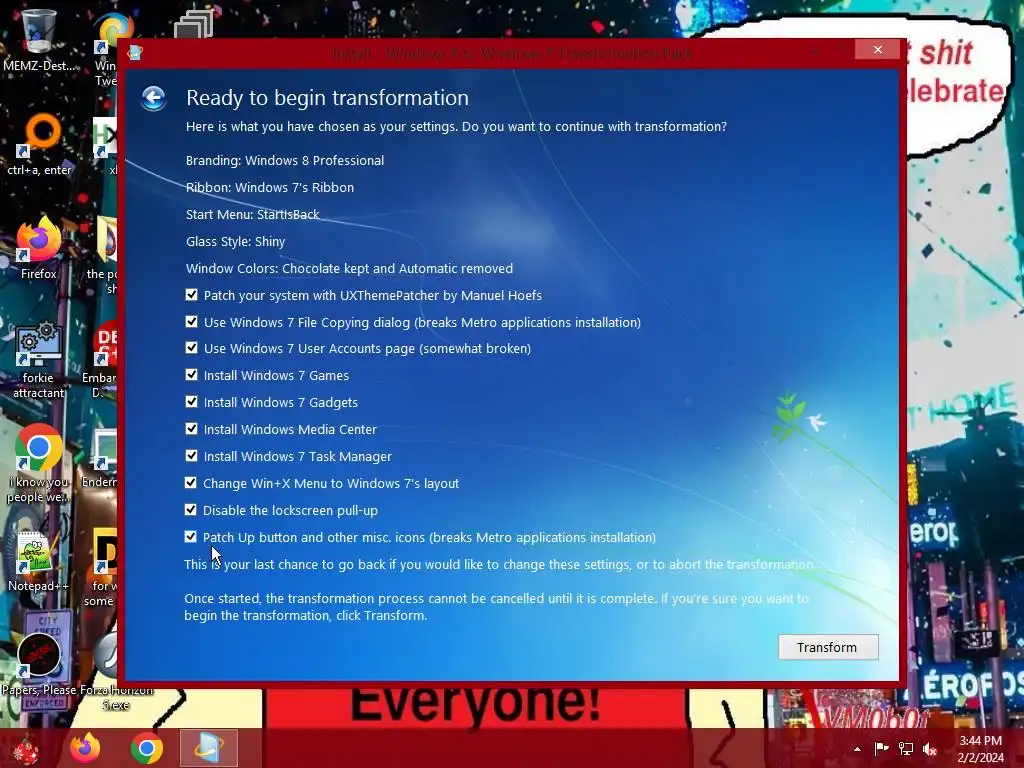Open the network tray icon
Viewport: 1024px width, 768px height.
click(x=906, y=748)
